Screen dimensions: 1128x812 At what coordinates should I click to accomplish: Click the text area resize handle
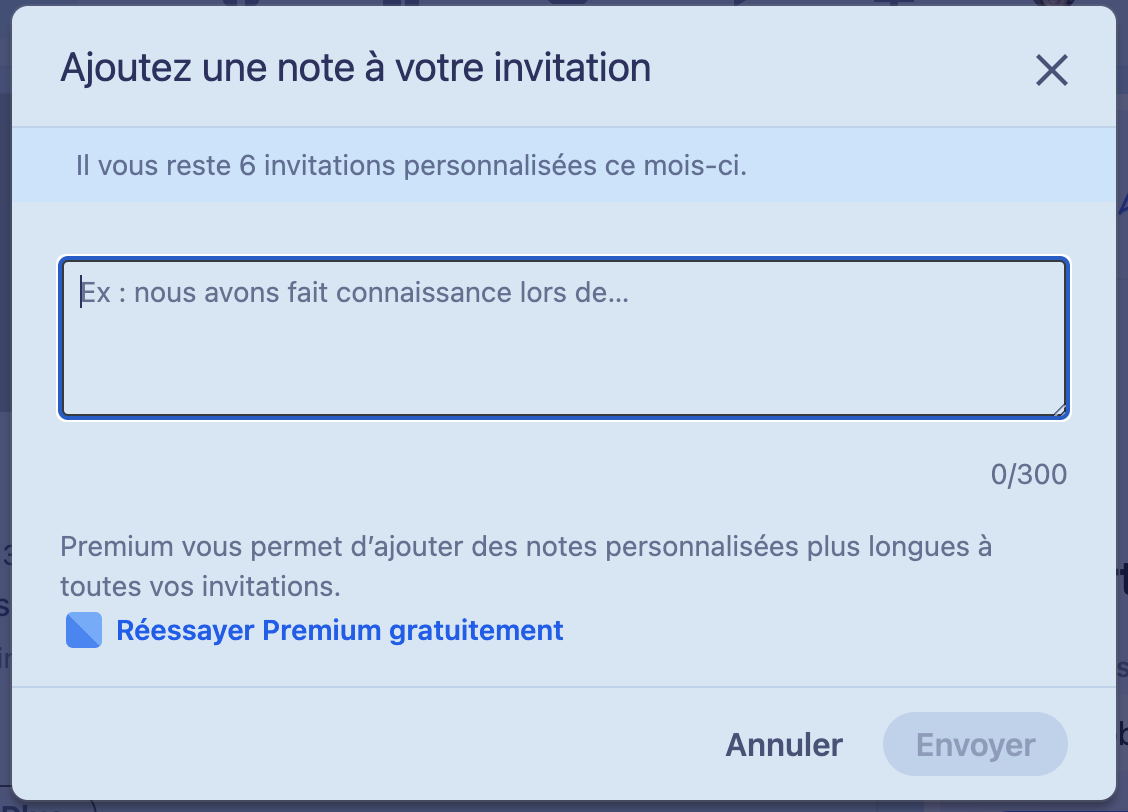(x=1059, y=408)
